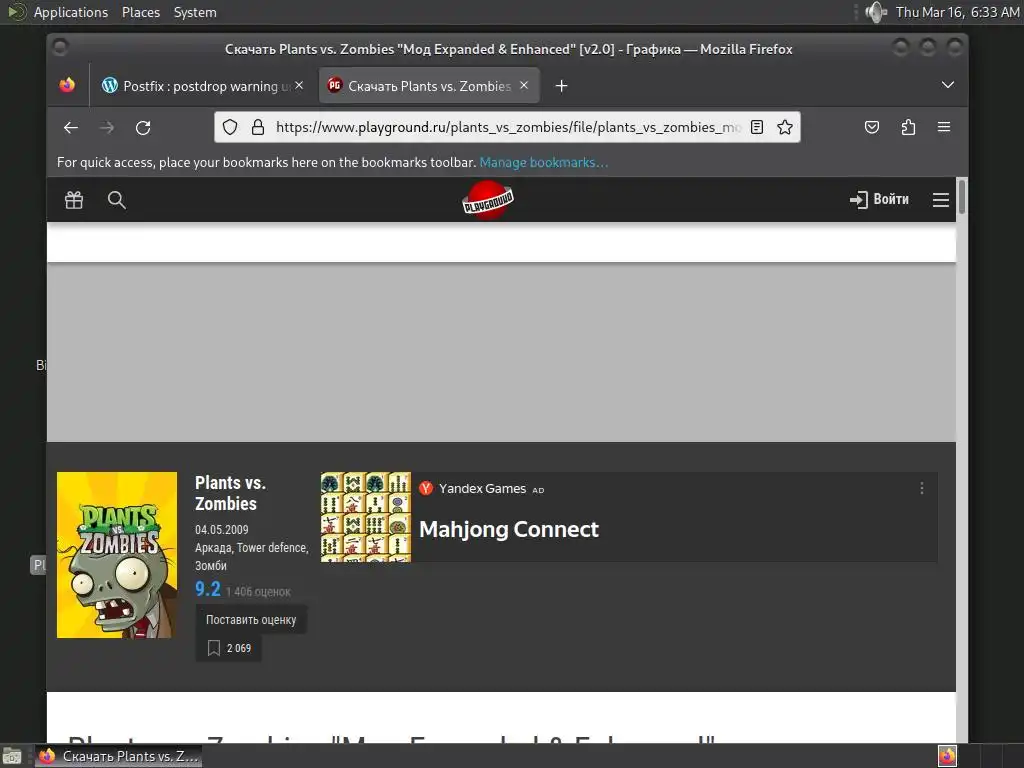The height and width of the screenshot is (768, 1024).
Task: Close the Postfix postdrop warning tab
Action: 299,86
